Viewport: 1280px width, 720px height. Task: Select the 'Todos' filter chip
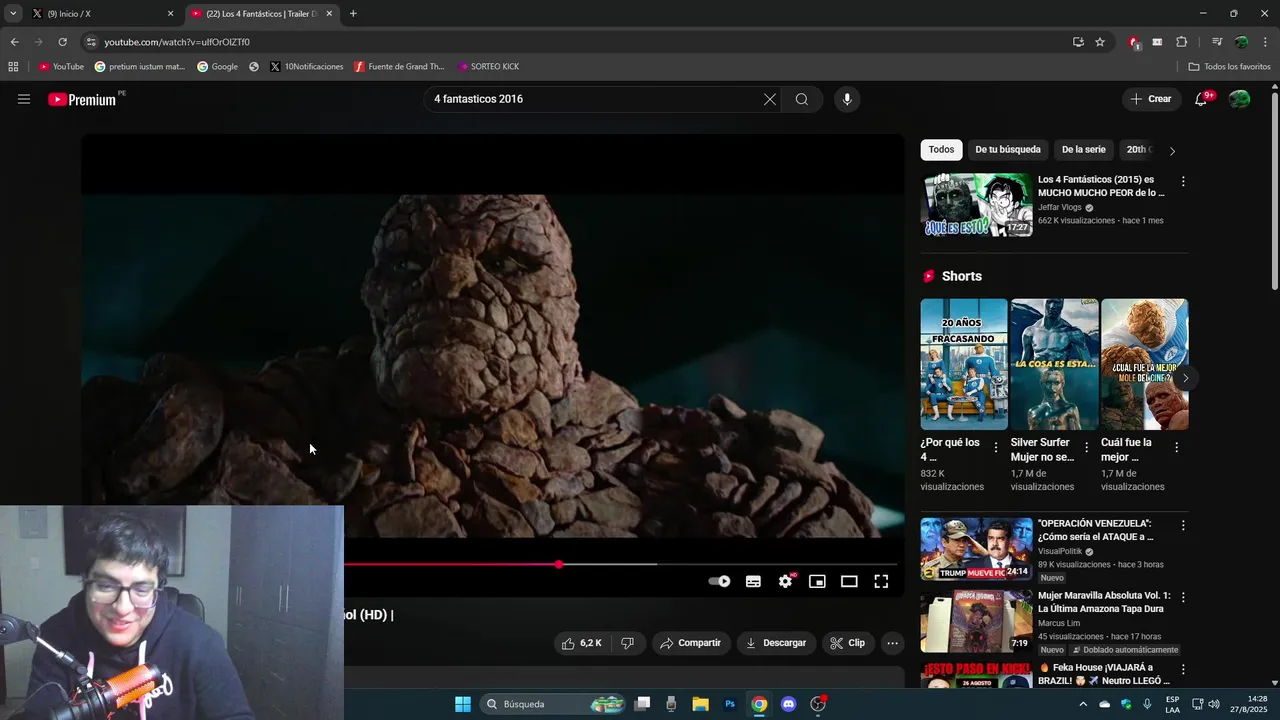(941, 150)
